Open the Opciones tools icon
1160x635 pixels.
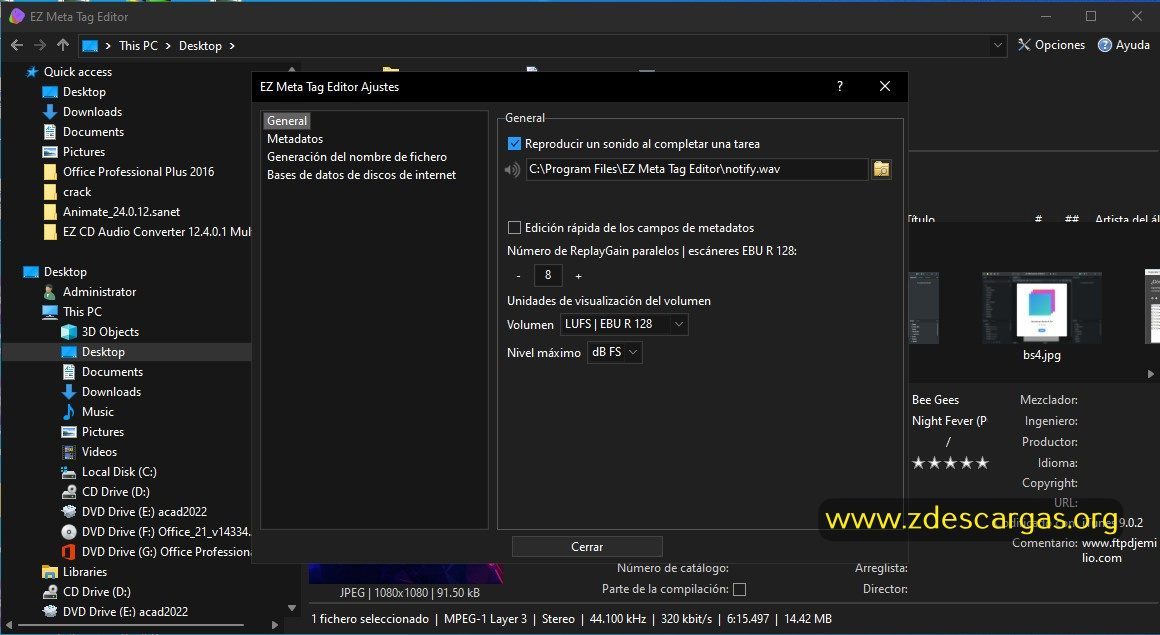[x=1024, y=45]
